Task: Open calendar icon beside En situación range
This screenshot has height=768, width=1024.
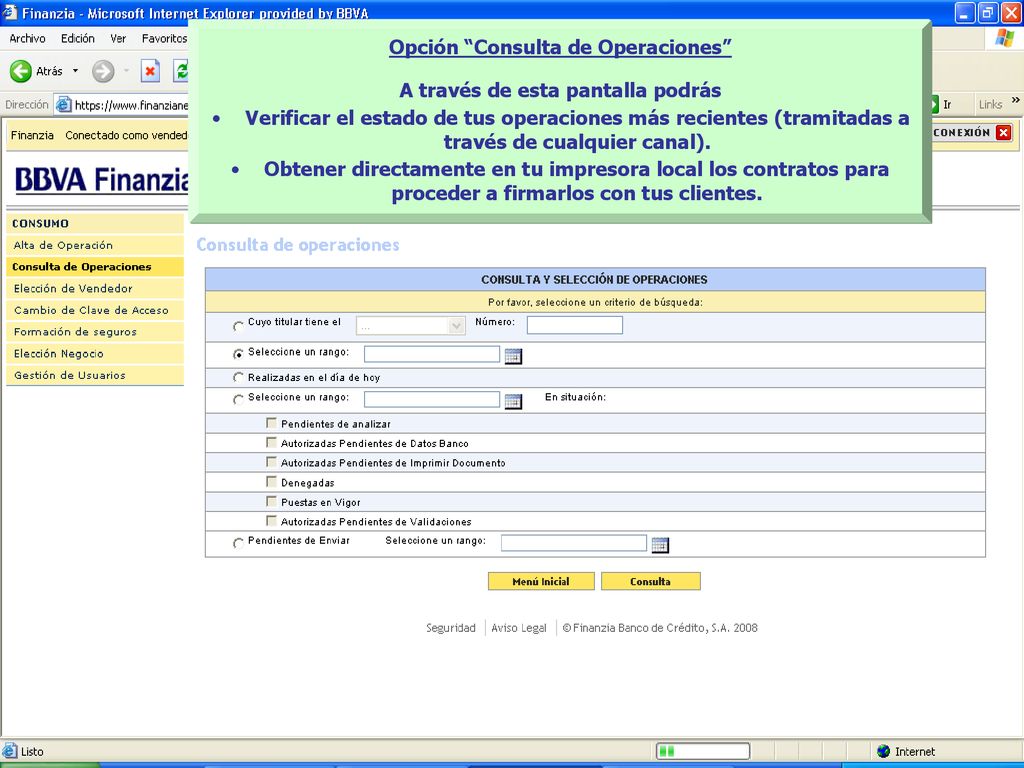Action: coord(513,401)
